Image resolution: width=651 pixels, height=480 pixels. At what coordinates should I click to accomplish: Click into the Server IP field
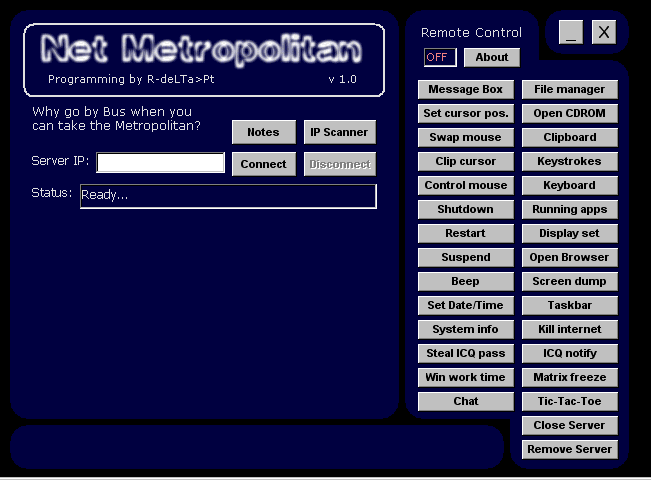click(161, 163)
